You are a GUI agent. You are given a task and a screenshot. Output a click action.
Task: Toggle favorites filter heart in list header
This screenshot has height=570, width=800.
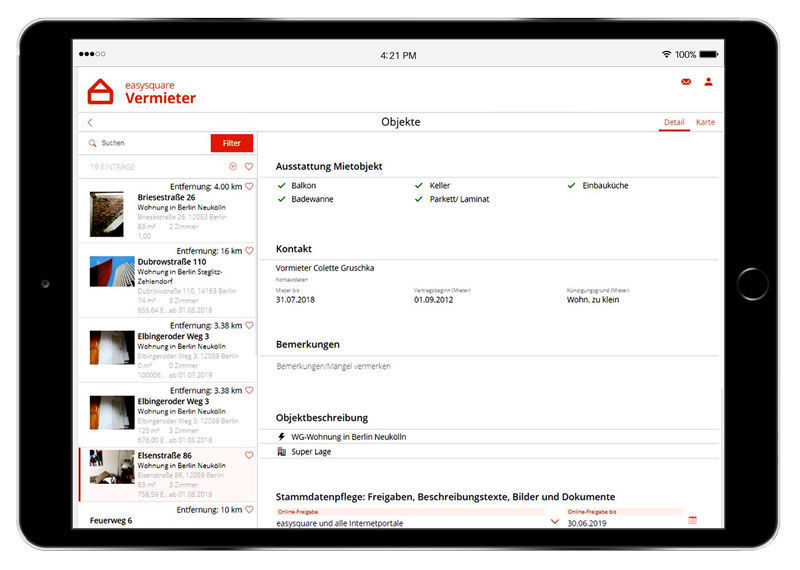pyautogui.click(x=249, y=167)
